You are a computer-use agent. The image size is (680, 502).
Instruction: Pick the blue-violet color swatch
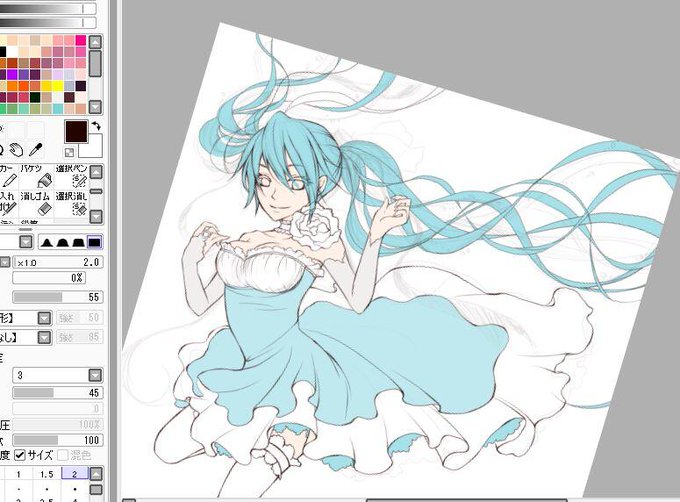pos(23,75)
